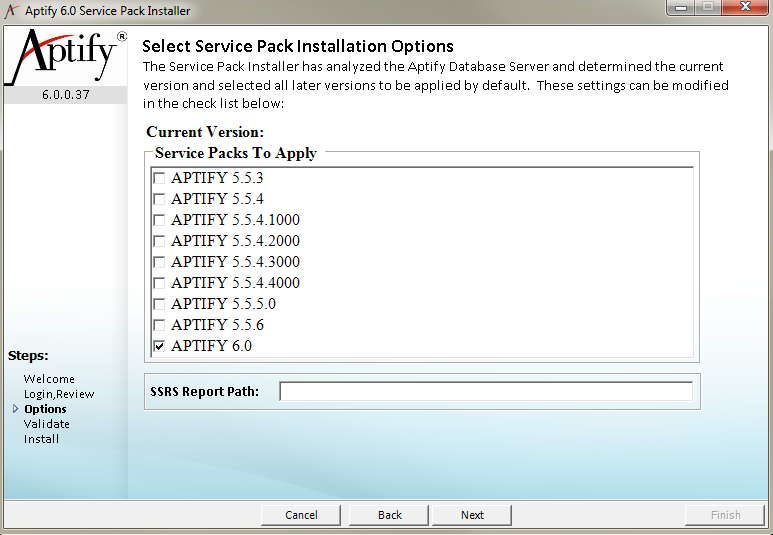Image resolution: width=773 pixels, height=535 pixels.
Task: Go Back to the previous step
Action: pyautogui.click(x=389, y=515)
